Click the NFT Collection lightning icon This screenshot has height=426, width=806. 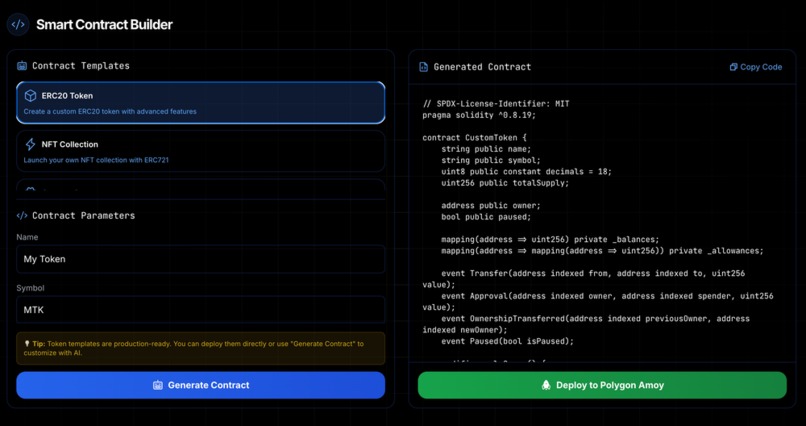30,144
